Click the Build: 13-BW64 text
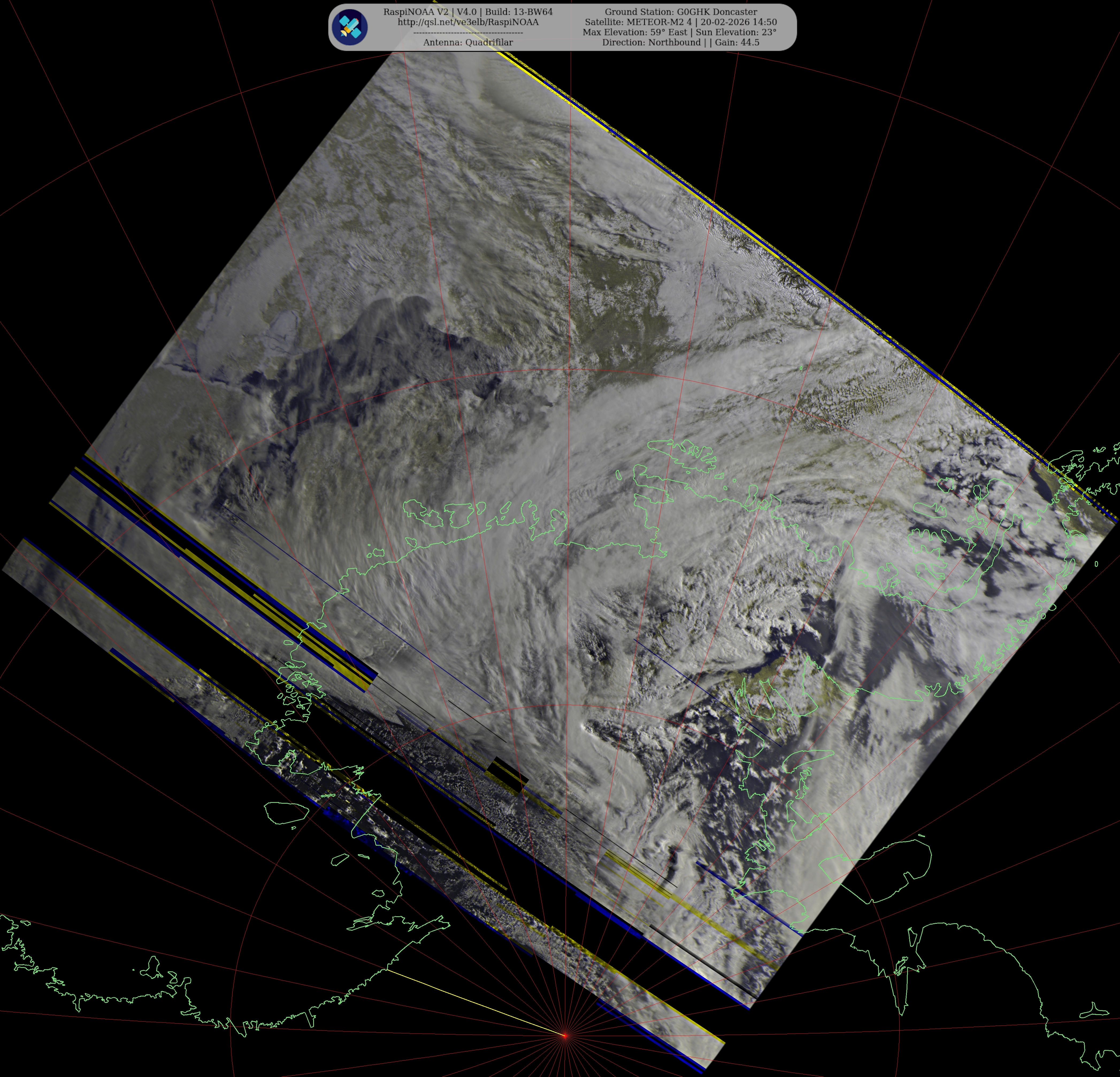 (519, 12)
